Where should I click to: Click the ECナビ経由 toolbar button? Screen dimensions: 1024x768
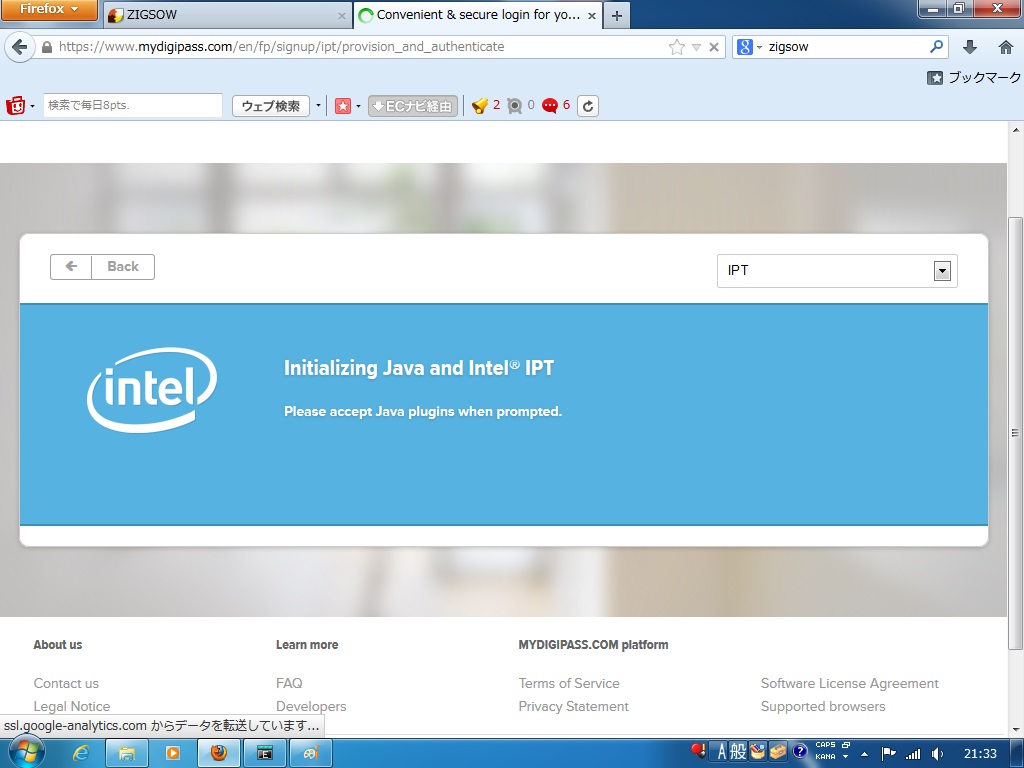coord(413,106)
